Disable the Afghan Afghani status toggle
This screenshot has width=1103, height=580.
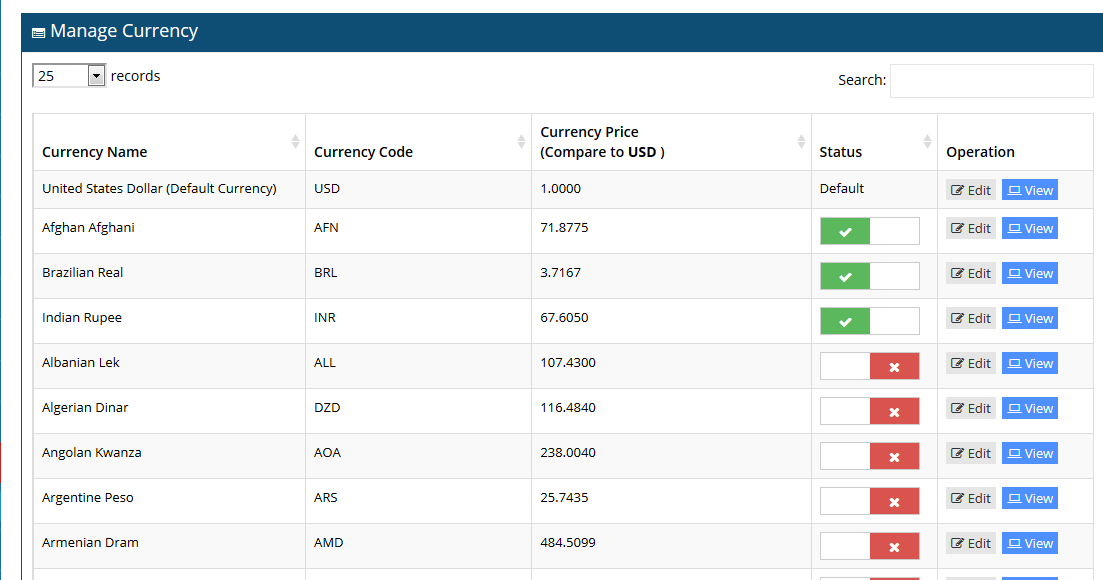coord(869,232)
